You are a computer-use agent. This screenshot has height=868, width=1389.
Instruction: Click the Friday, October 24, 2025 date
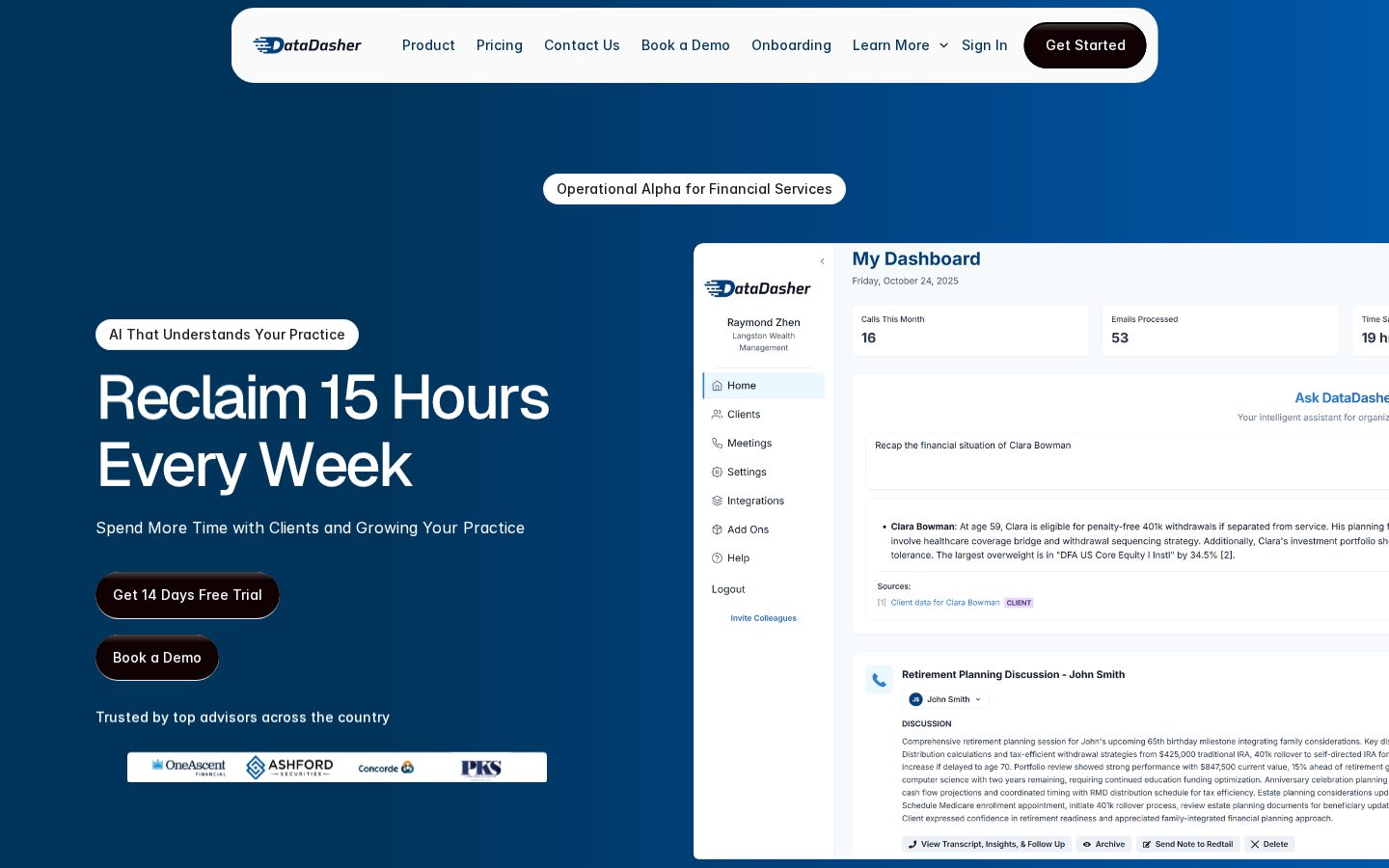pyautogui.click(x=905, y=282)
